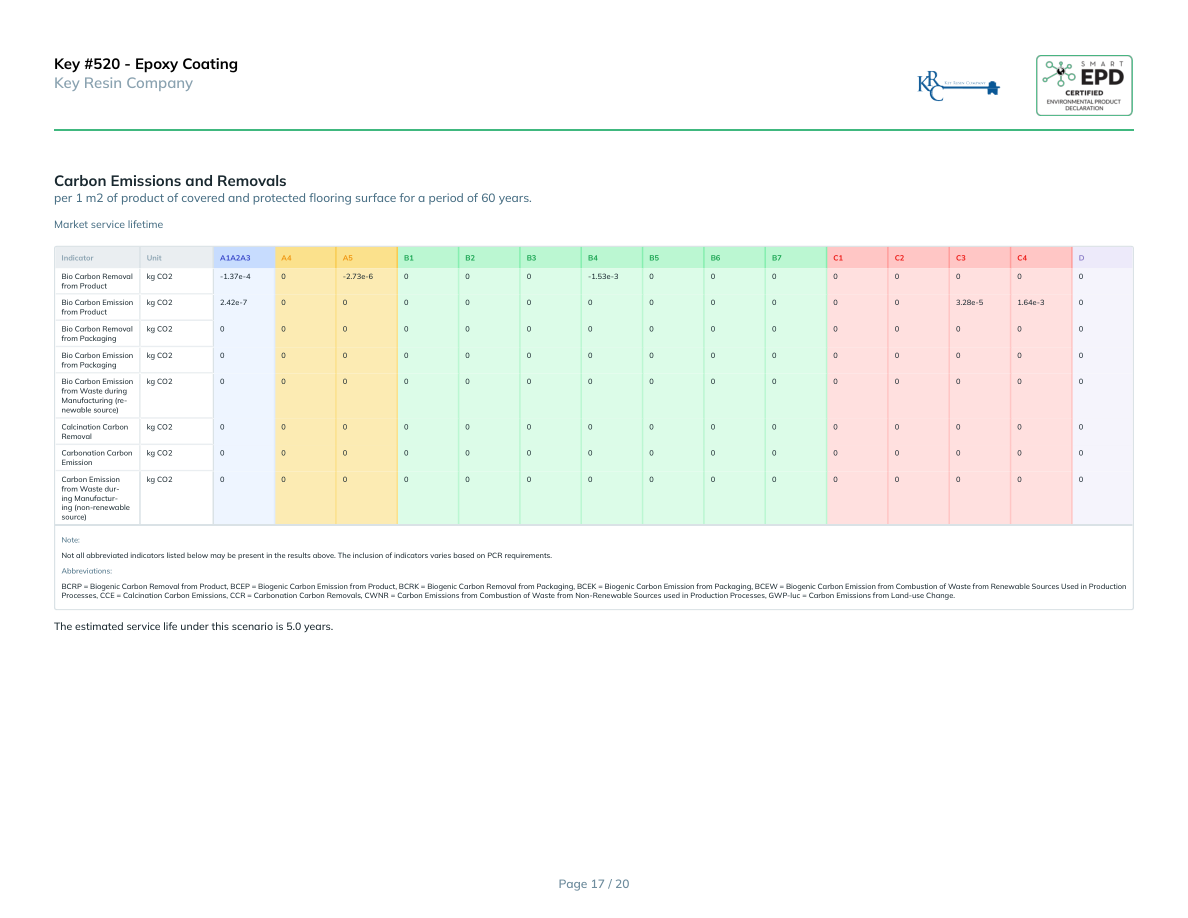The height and width of the screenshot is (918, 1188).
Task: Click the Unit column header
Action: [154, 258]
